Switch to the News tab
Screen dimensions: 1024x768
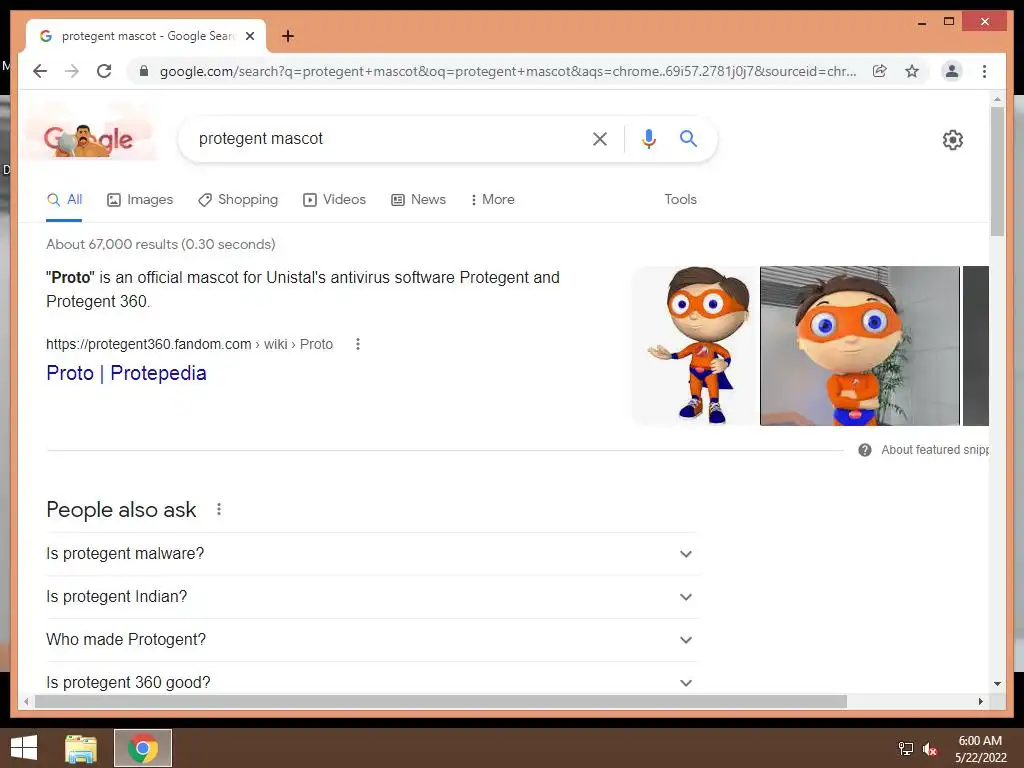pyautogui.click(x=419, y=199)
